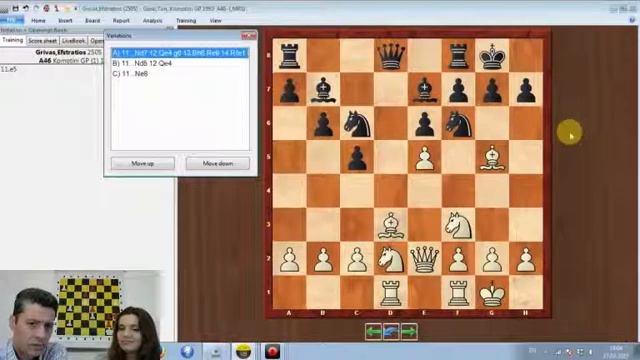The image size is (640, 360).
Task: Click the white rook on f1
Action: tap(458, 293)
